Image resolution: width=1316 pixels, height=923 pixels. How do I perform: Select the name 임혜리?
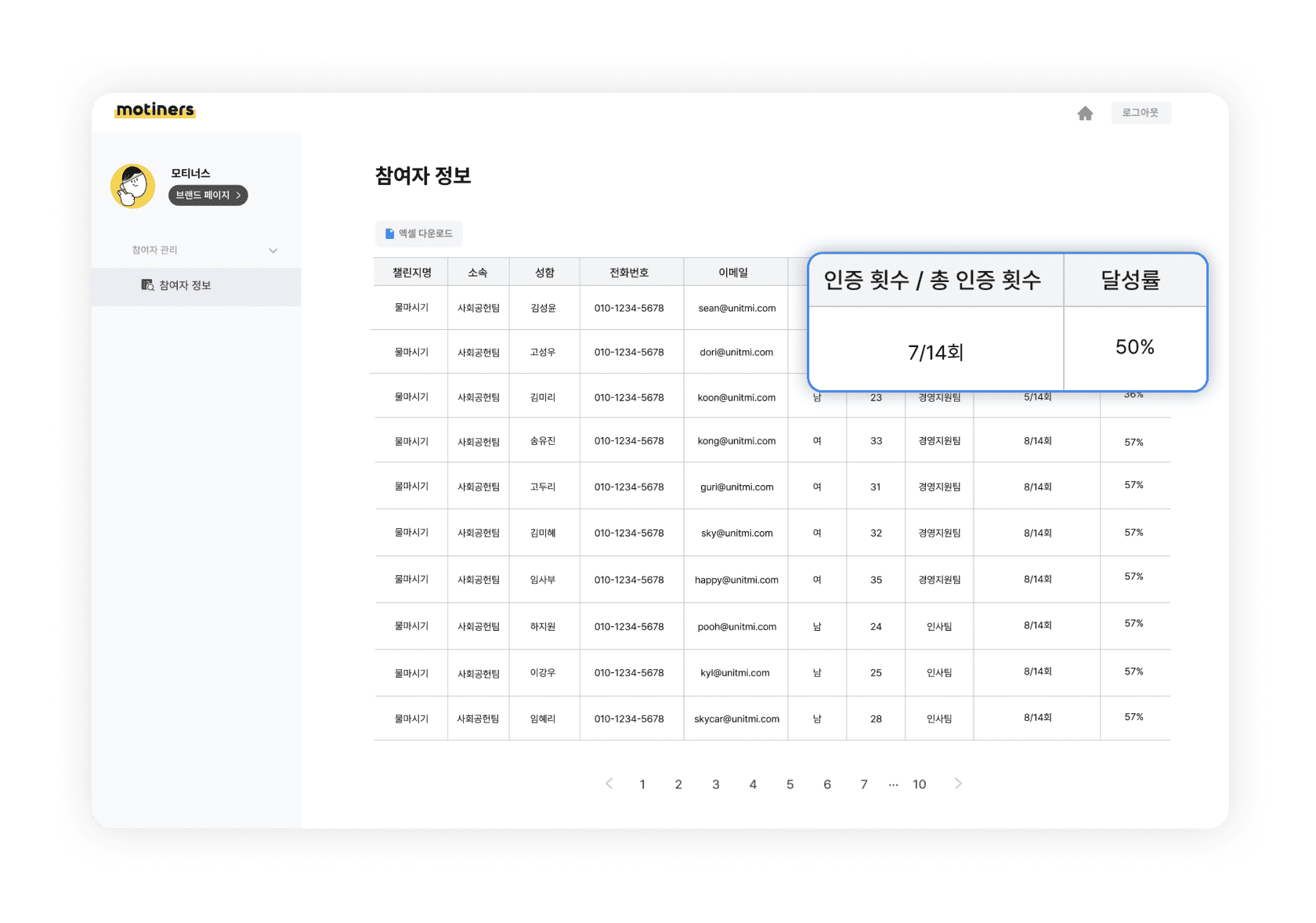point(543,718)
